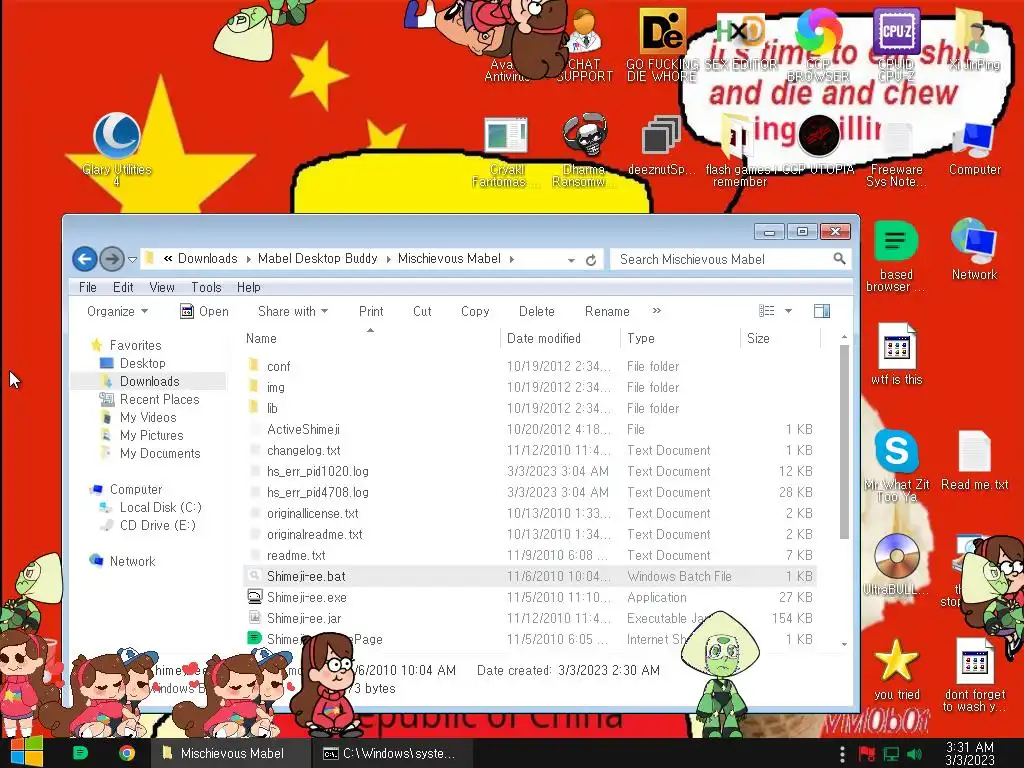1024x768 pixels.
Task: Open the 'wtf is this' desktop icon
Action: 896,354
